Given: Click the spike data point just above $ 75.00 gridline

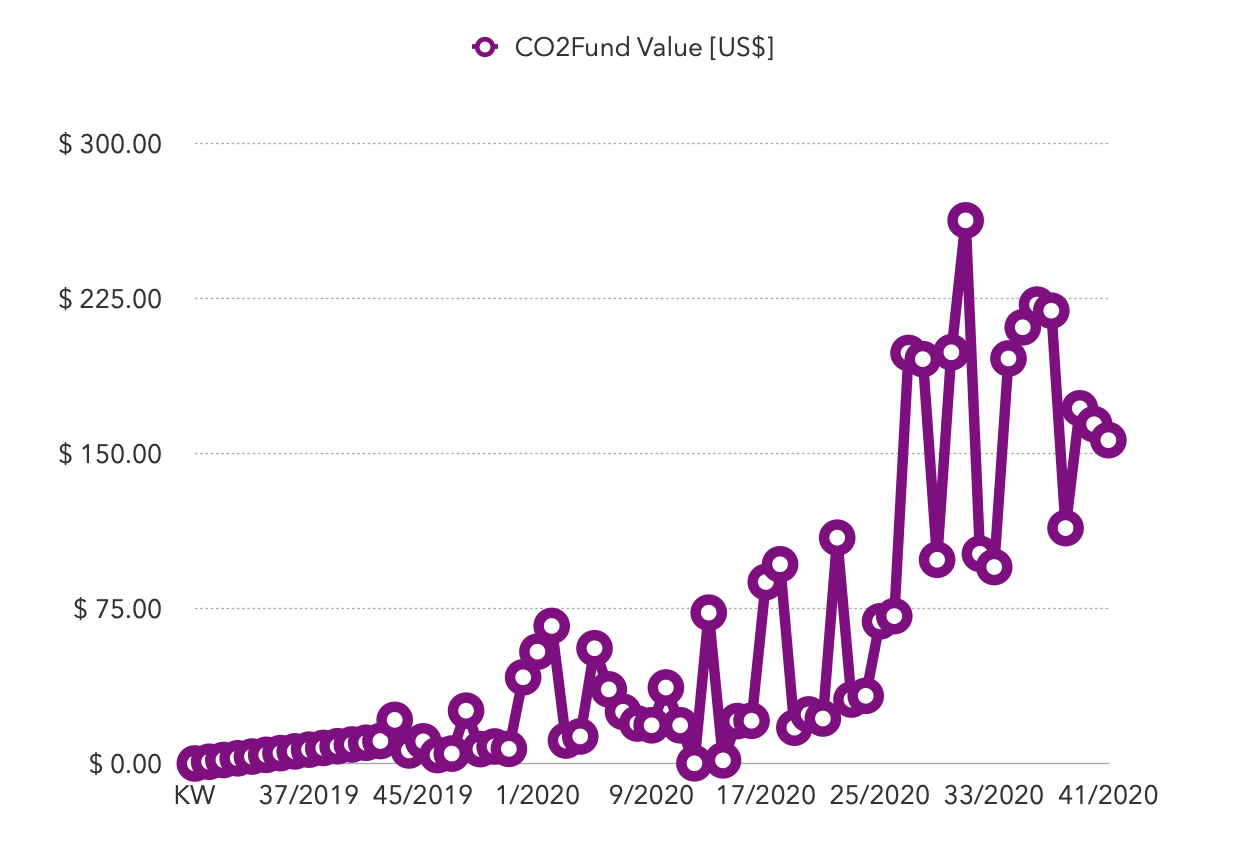Looking at the screenshot, I should point(708,612).
